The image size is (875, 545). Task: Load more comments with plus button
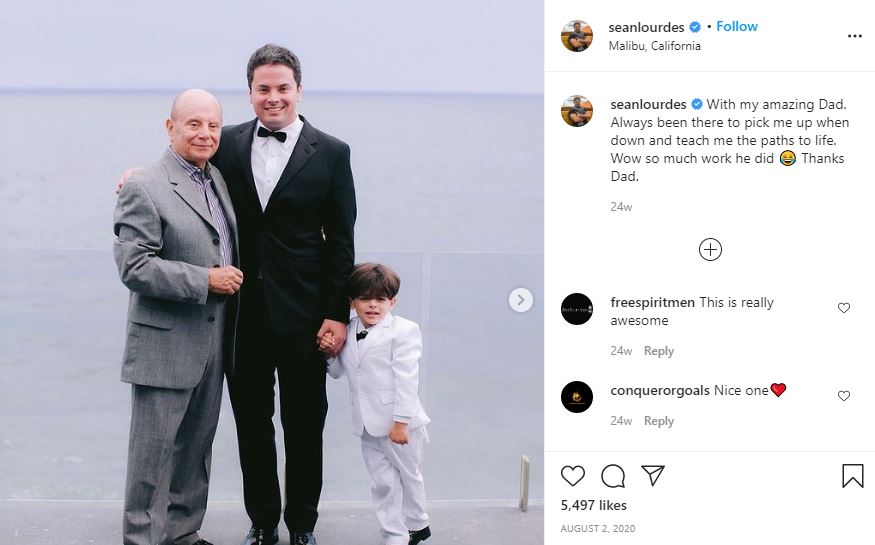click(710, 250)
